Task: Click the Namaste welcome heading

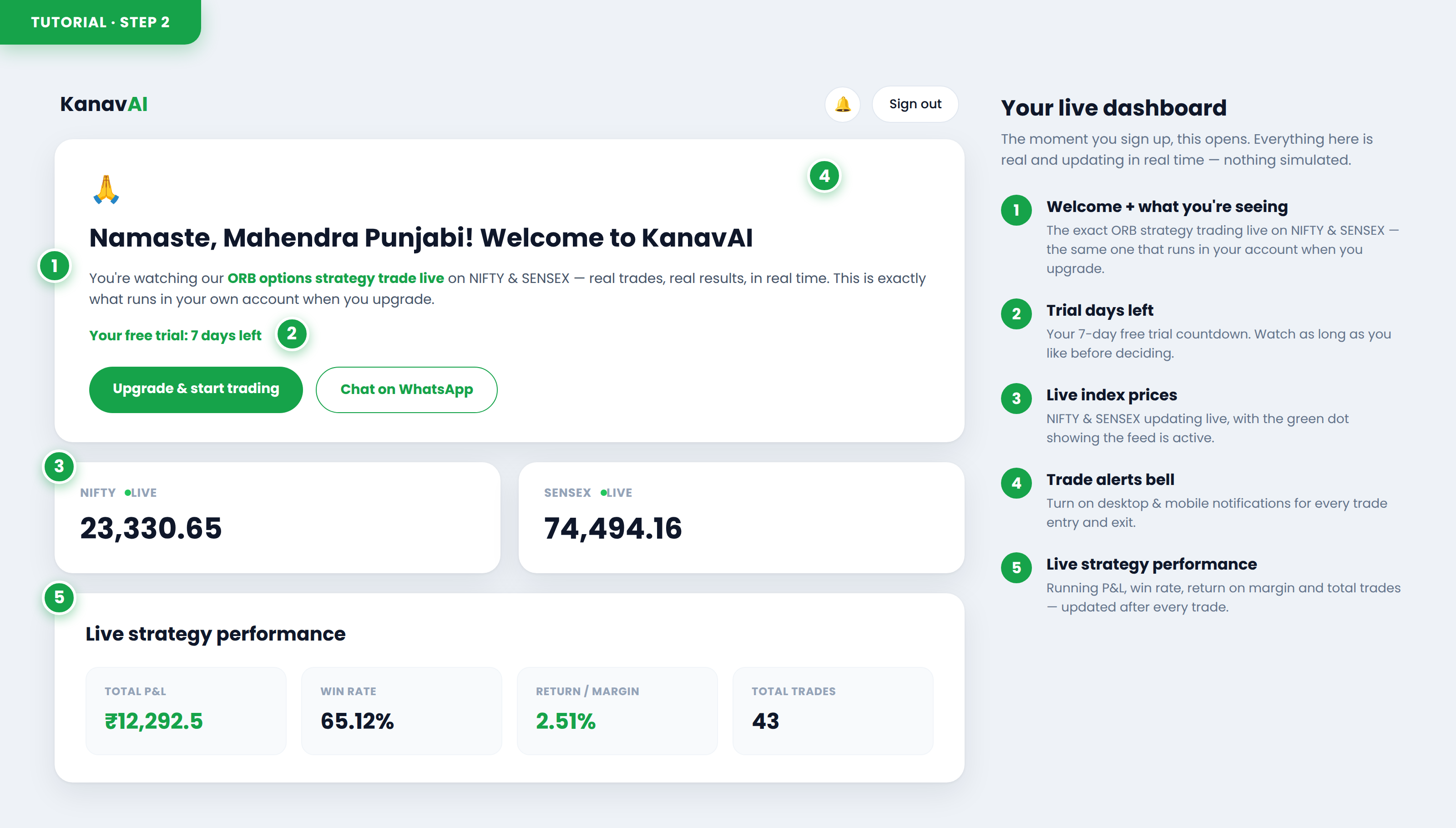Action: [421, 237]
